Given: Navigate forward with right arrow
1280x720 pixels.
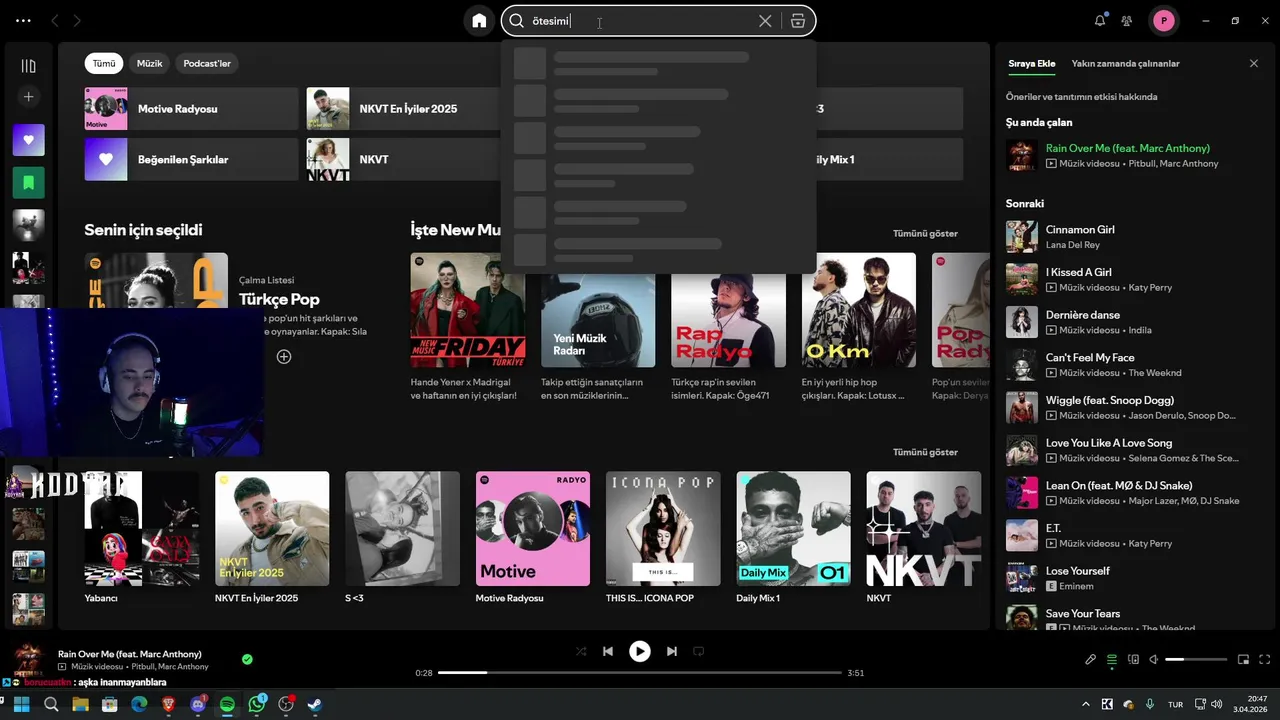Looking at the screenshot, I should [x=77, y=21].
